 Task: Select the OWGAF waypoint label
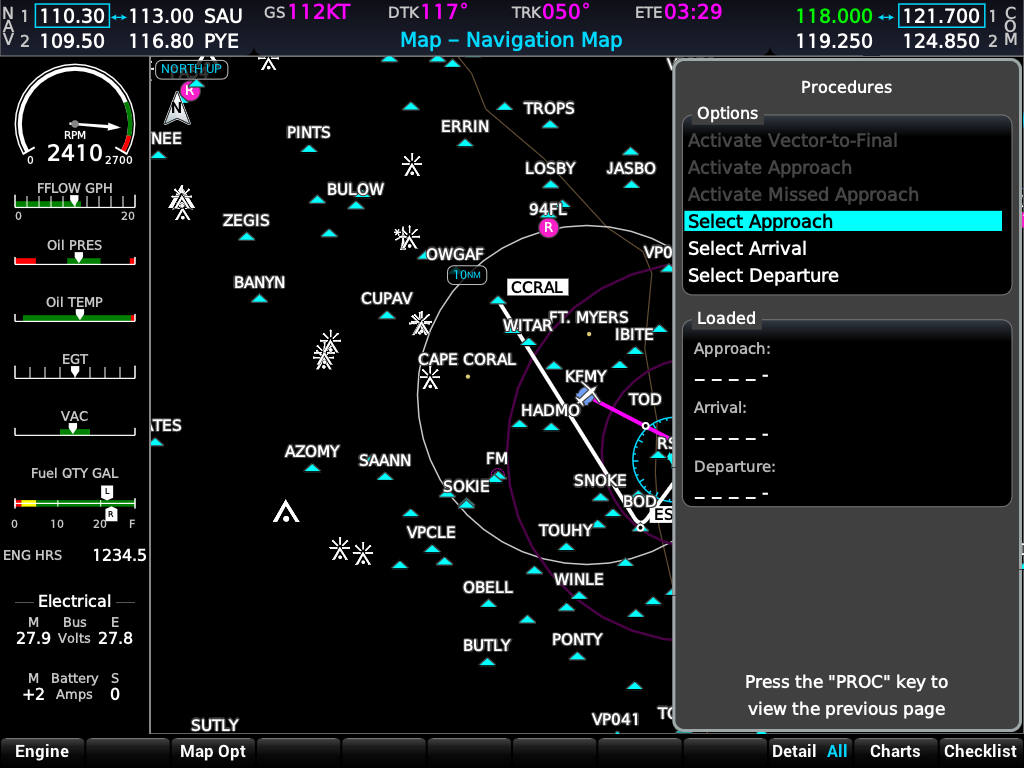coord(455,254)
